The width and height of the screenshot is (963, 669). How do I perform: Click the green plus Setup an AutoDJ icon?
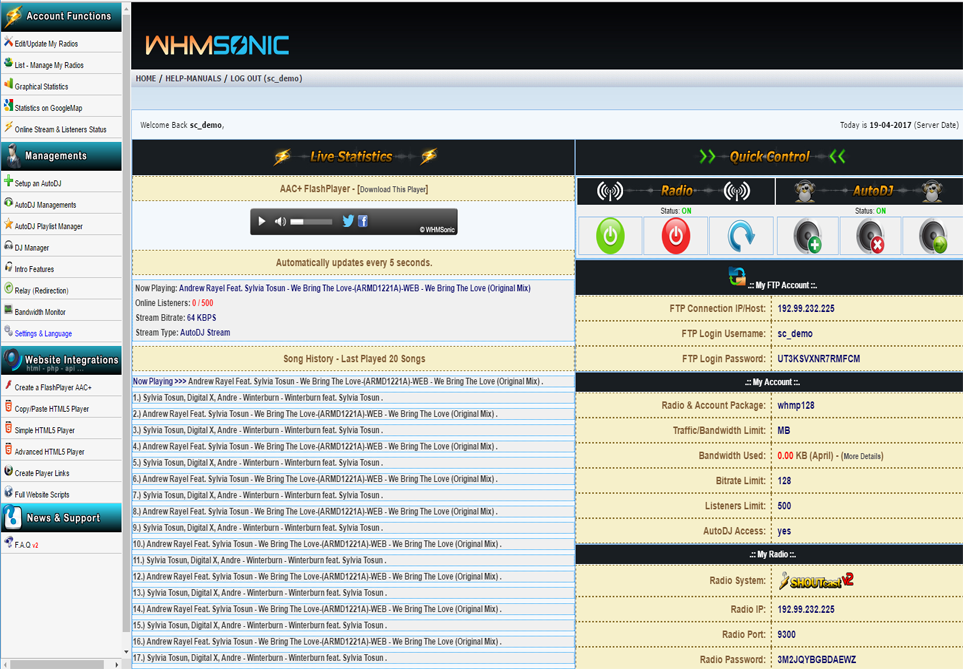tap(9, 181)
